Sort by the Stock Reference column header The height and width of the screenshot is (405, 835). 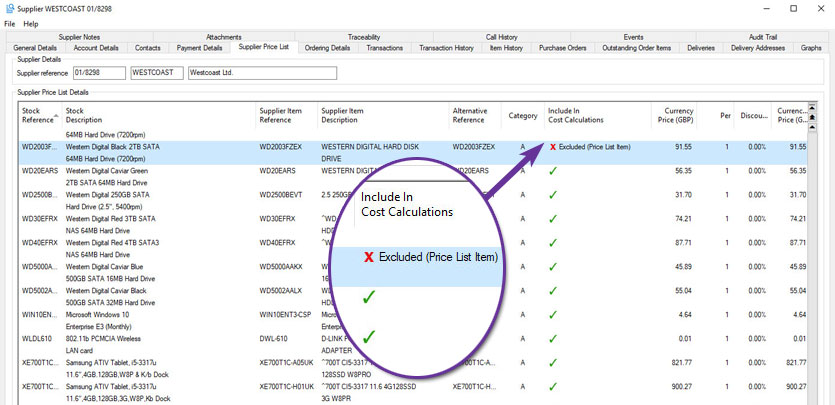point(40,115)
